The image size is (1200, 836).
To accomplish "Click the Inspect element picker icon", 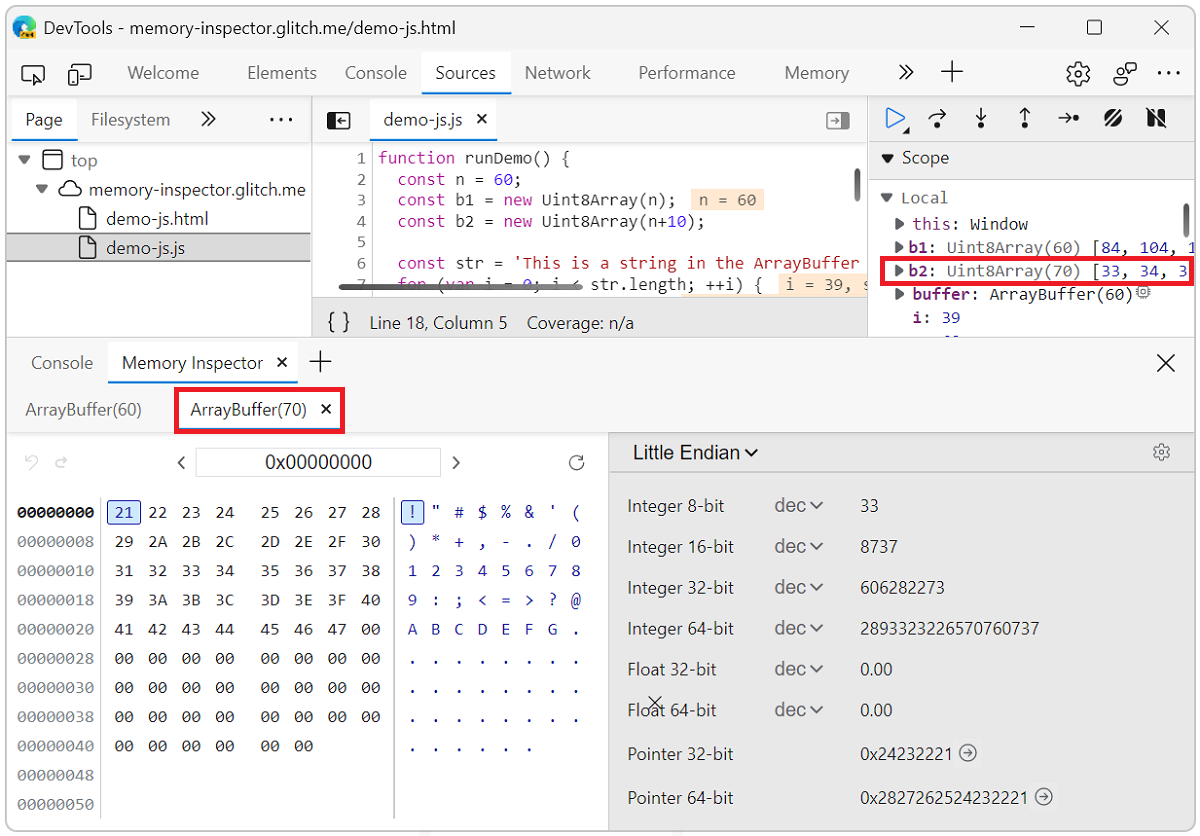I will pos(33,73).
